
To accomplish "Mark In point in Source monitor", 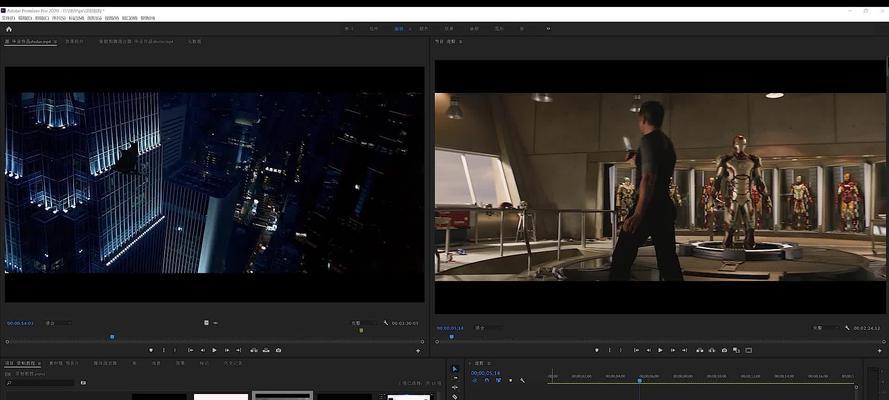I will (163, 350).
